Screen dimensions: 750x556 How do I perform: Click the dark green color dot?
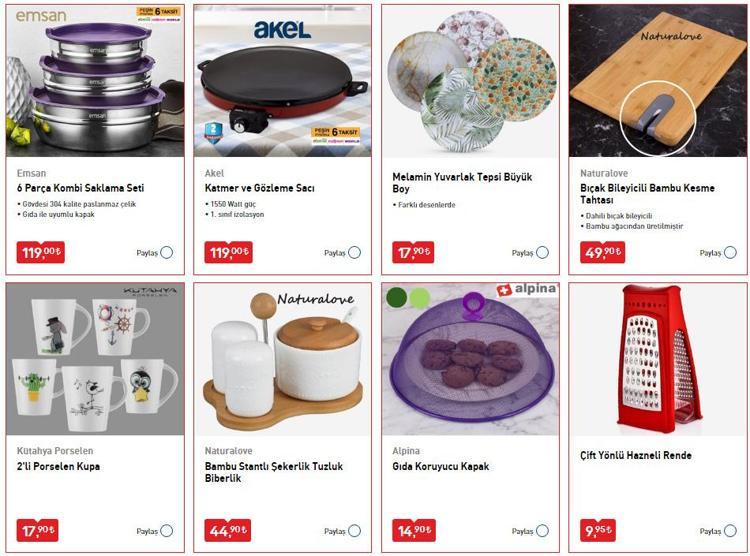(397, 297)
